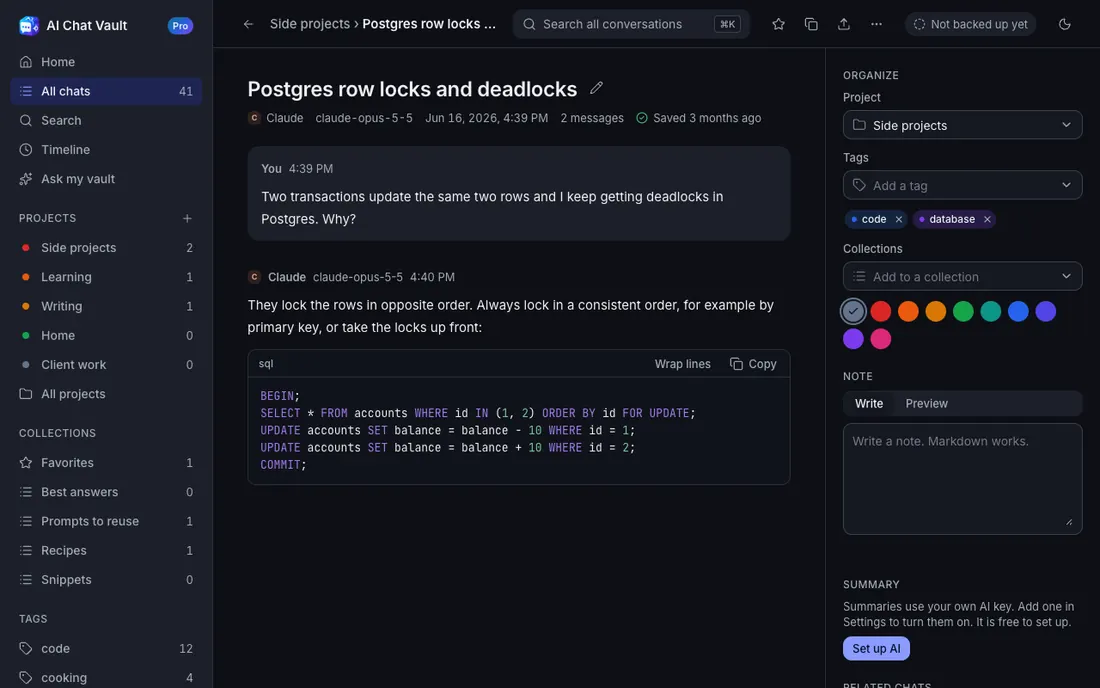The image size is (1100, 688).
Task: Open Prompts to reuse collection
Action: click(x=106, y=521)
